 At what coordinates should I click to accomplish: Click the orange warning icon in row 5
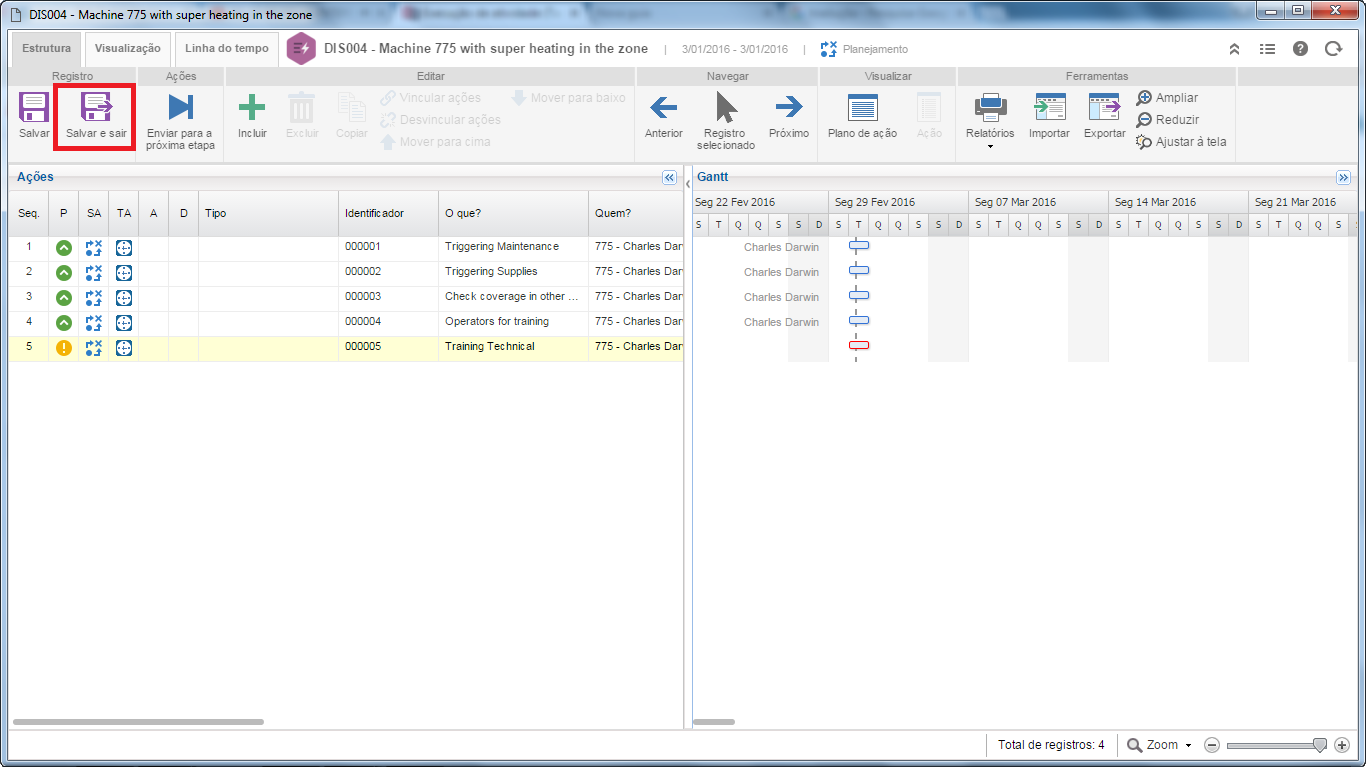(64, 347)
